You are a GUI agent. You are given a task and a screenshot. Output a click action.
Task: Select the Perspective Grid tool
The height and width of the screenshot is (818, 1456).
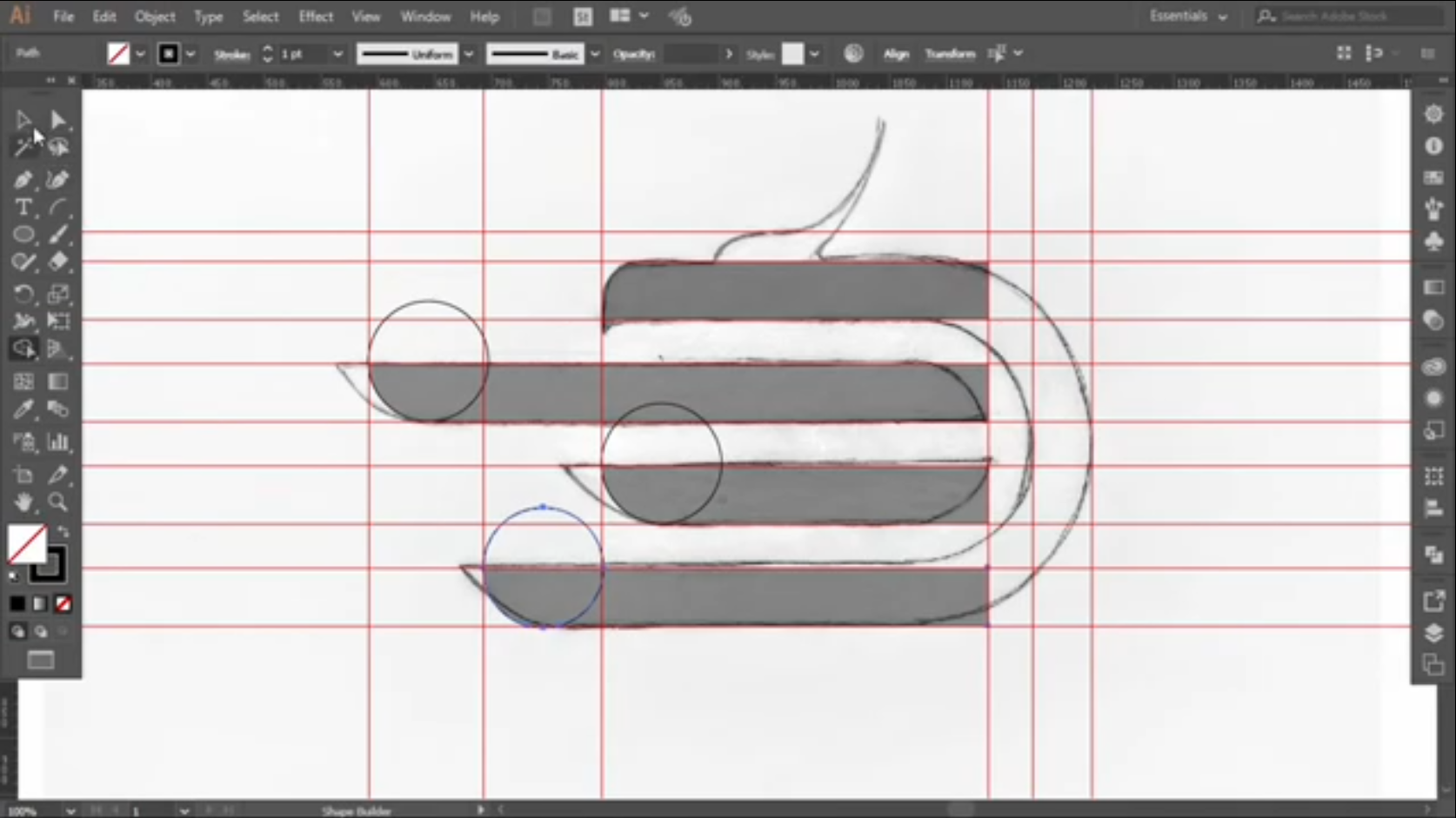click(57, 349)
